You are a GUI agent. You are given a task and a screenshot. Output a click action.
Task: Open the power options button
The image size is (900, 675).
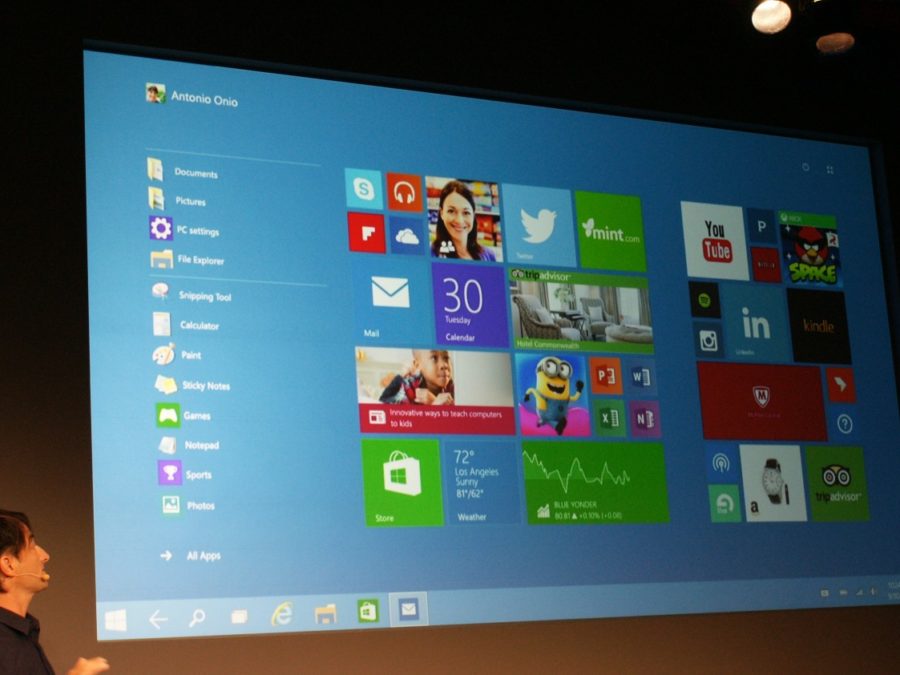coord(806,168)
